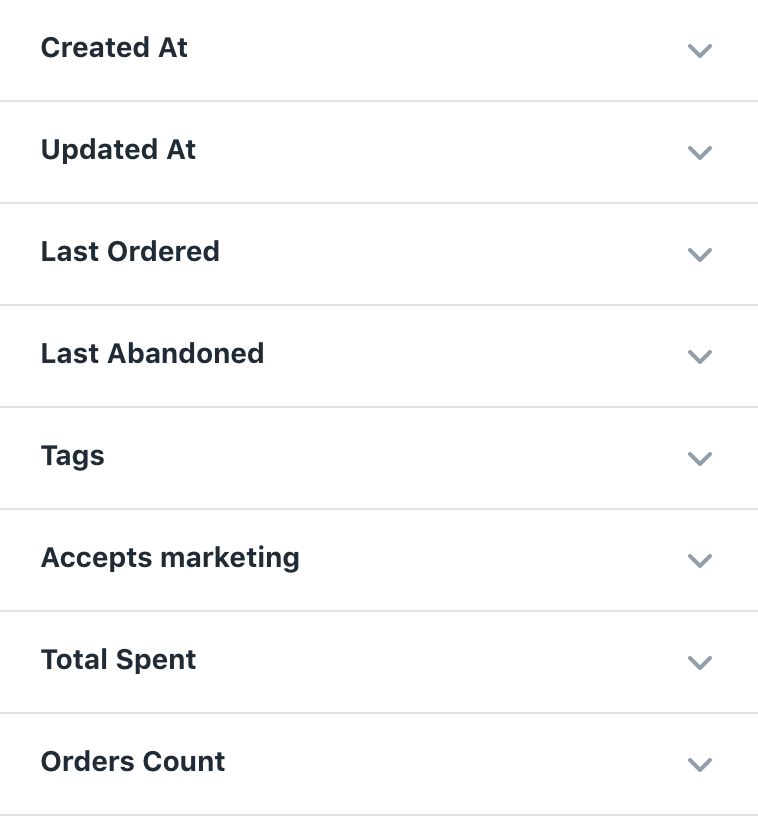
Task: Click the down arrow beside Last Ordered
Action: coord(700,254)
